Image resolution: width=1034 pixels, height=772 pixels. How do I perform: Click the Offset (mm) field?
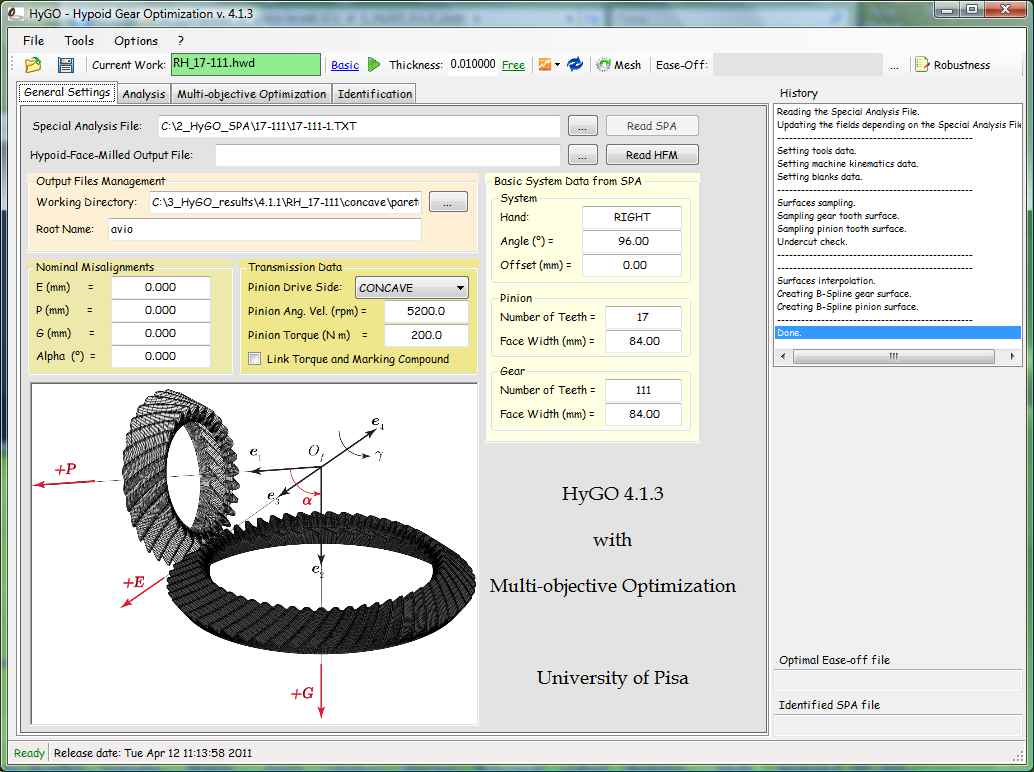click(632, 265)
